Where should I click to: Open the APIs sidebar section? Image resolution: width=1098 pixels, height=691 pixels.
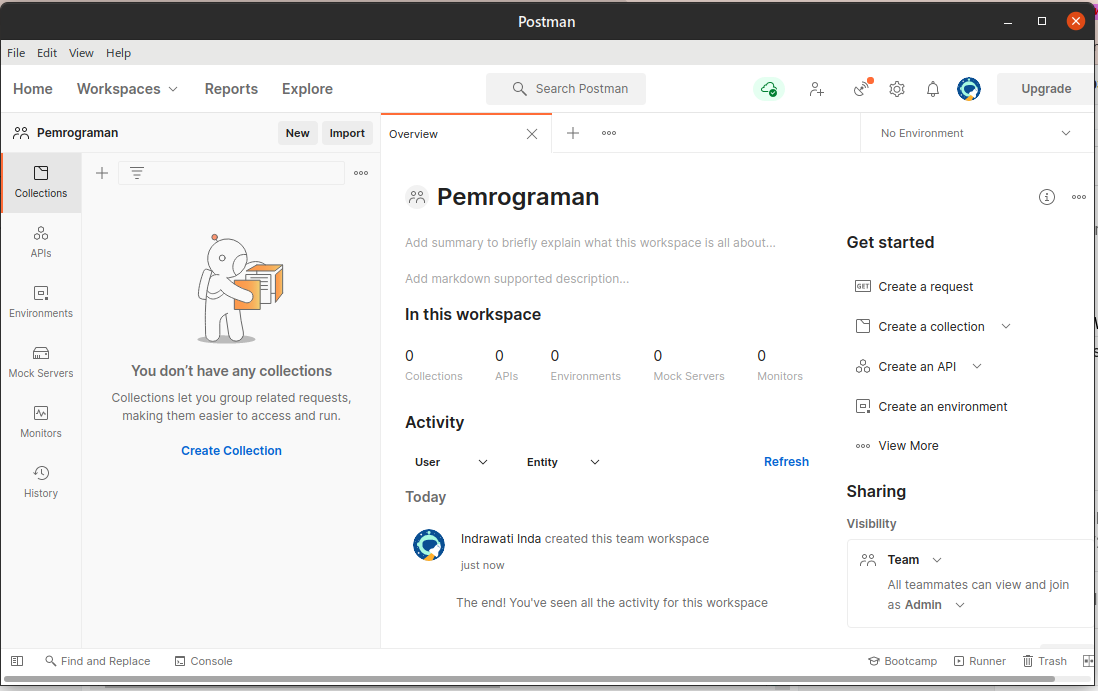(41, 242)
